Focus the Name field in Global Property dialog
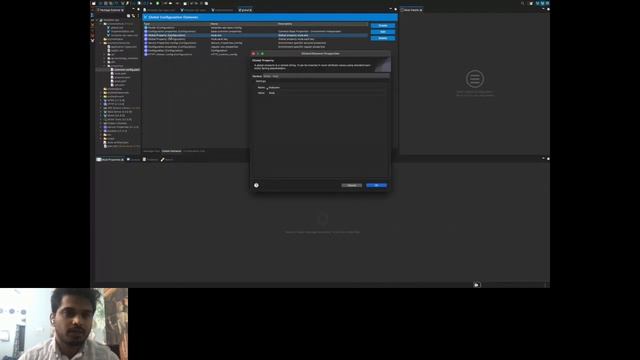This screenshot has height=360, width=640. (326, 87)
